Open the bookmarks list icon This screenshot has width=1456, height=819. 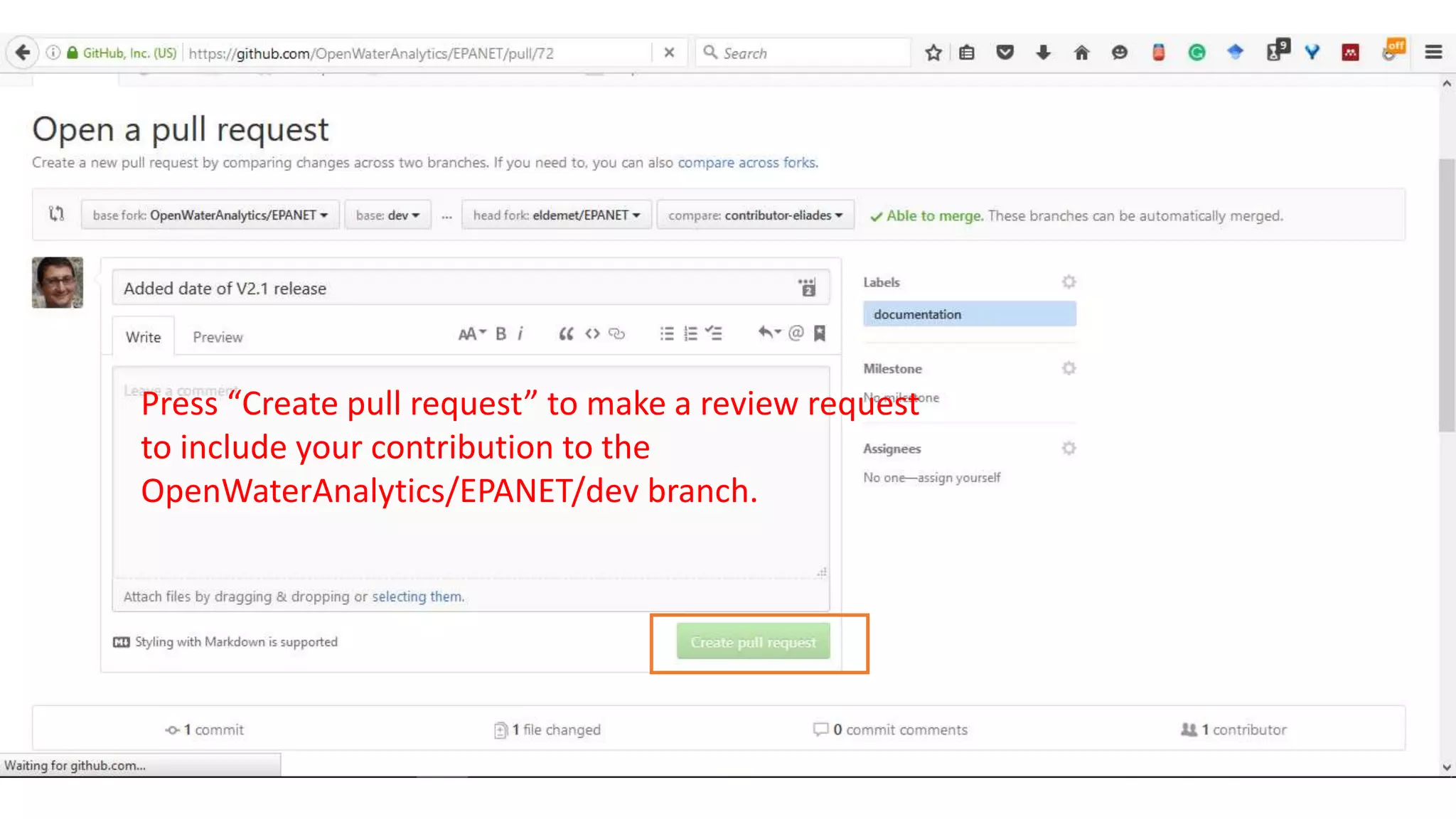[966, 53]
